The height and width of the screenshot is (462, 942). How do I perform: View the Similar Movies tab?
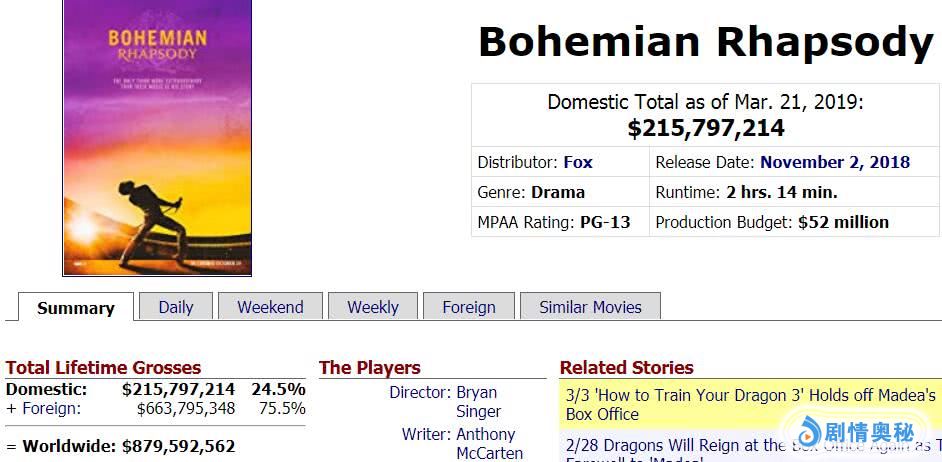(590, 307)
